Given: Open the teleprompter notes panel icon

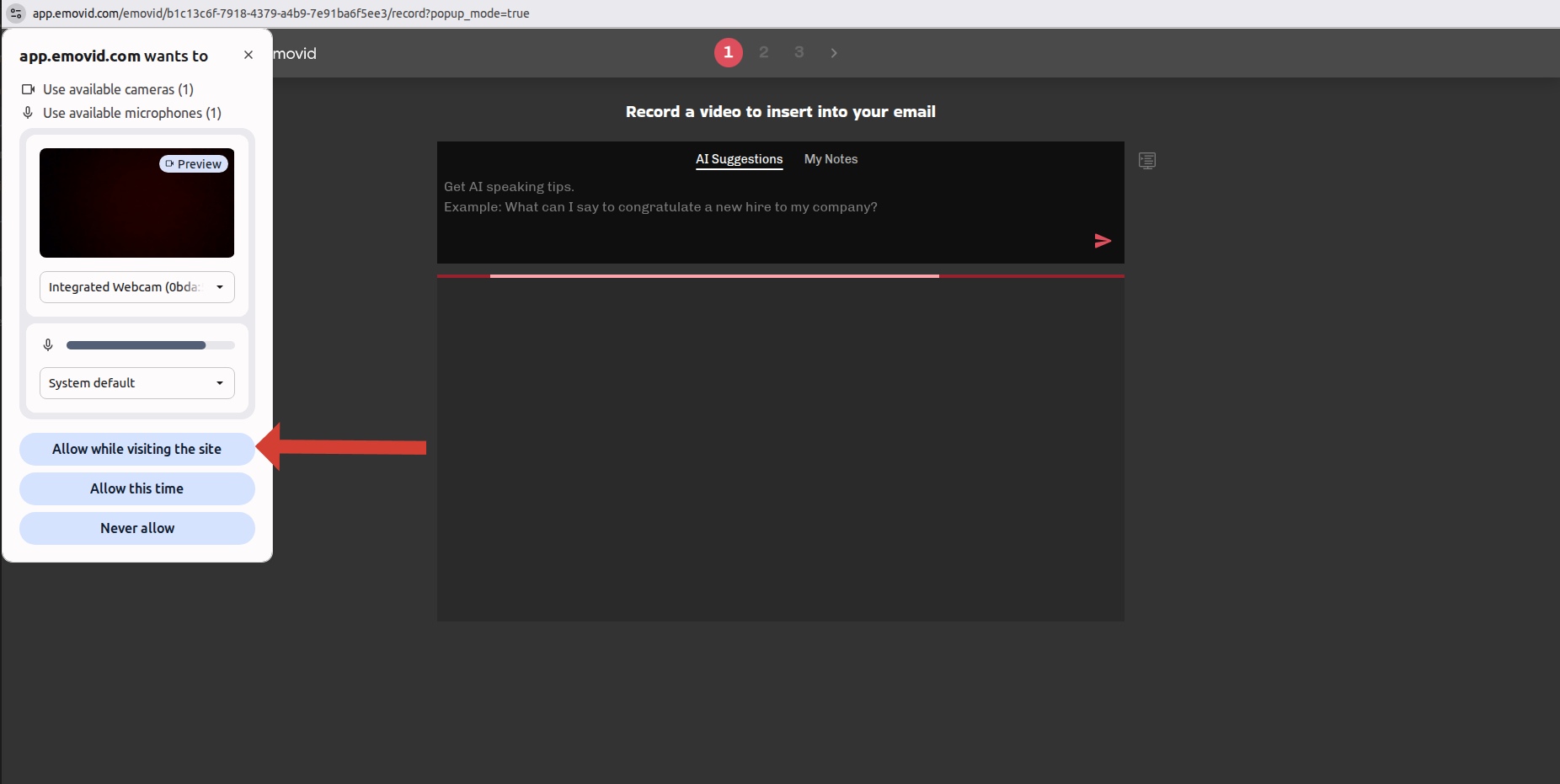Looking at the screenshot, I should point(1146,160).
